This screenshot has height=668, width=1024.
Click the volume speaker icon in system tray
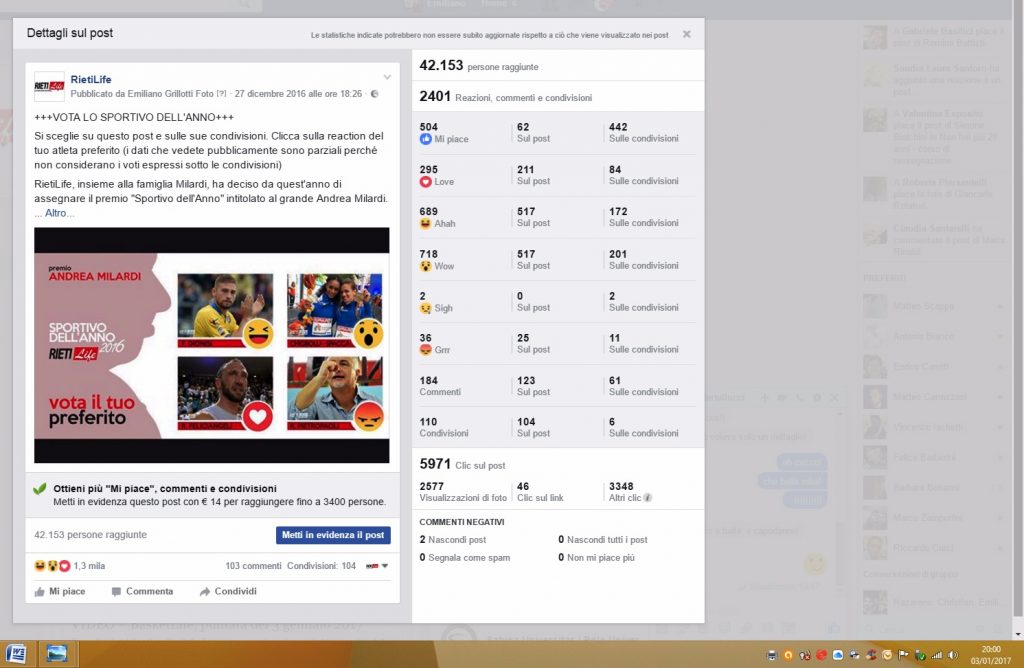tap(952, 655)
